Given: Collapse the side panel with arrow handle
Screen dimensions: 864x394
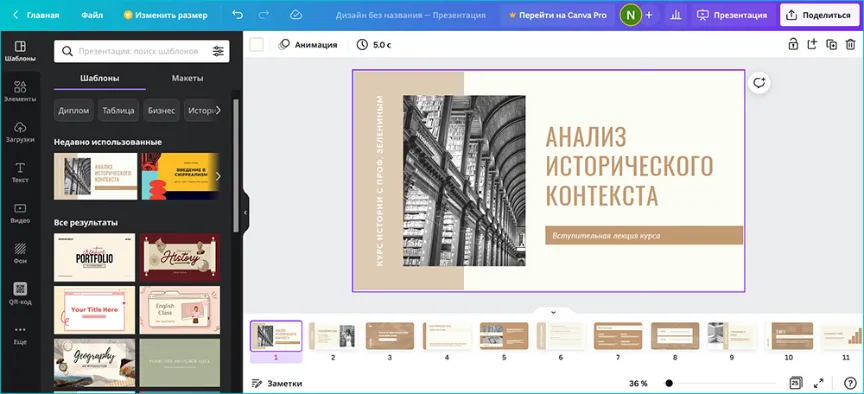Looking at the screenshot, I should click(x=246, y=213).
